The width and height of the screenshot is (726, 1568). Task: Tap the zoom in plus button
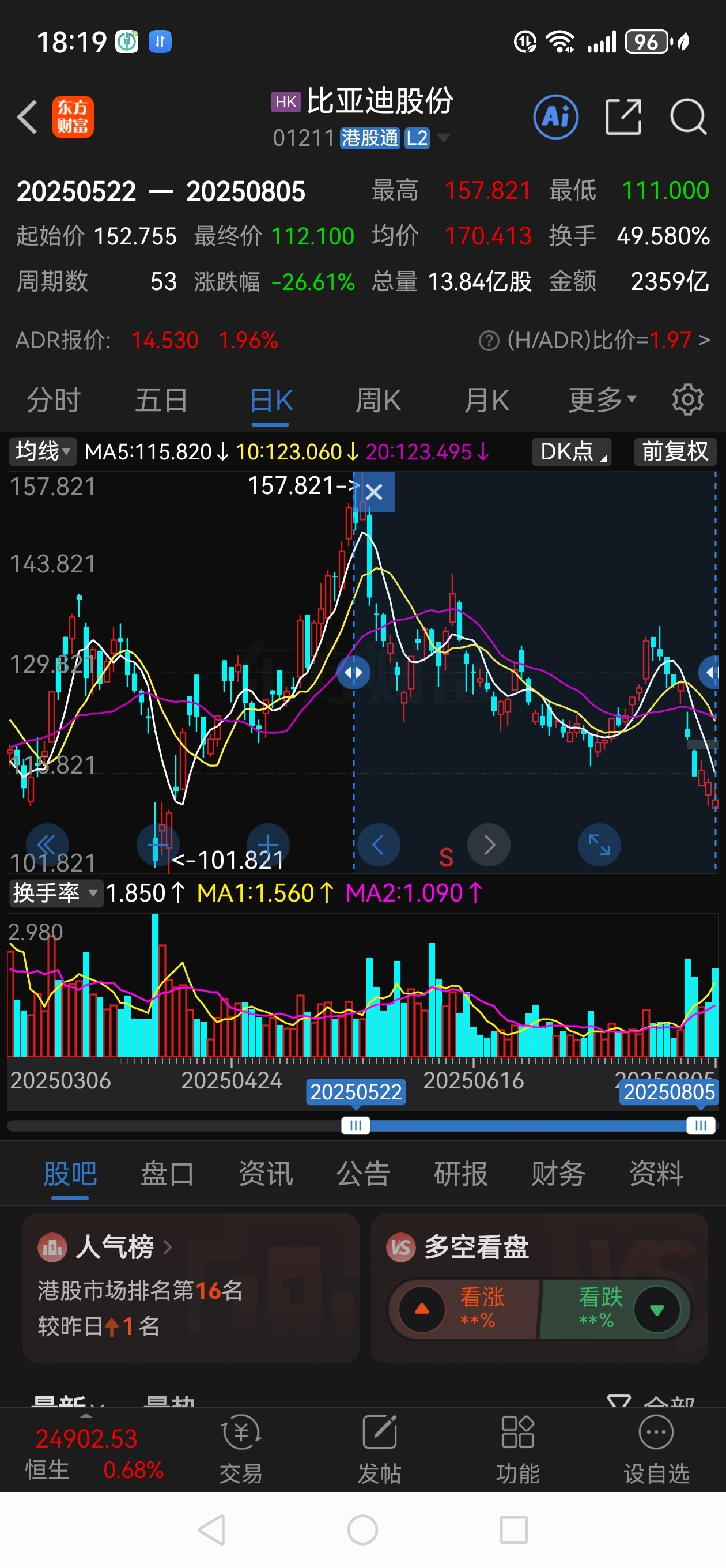(x=269, y=845)
